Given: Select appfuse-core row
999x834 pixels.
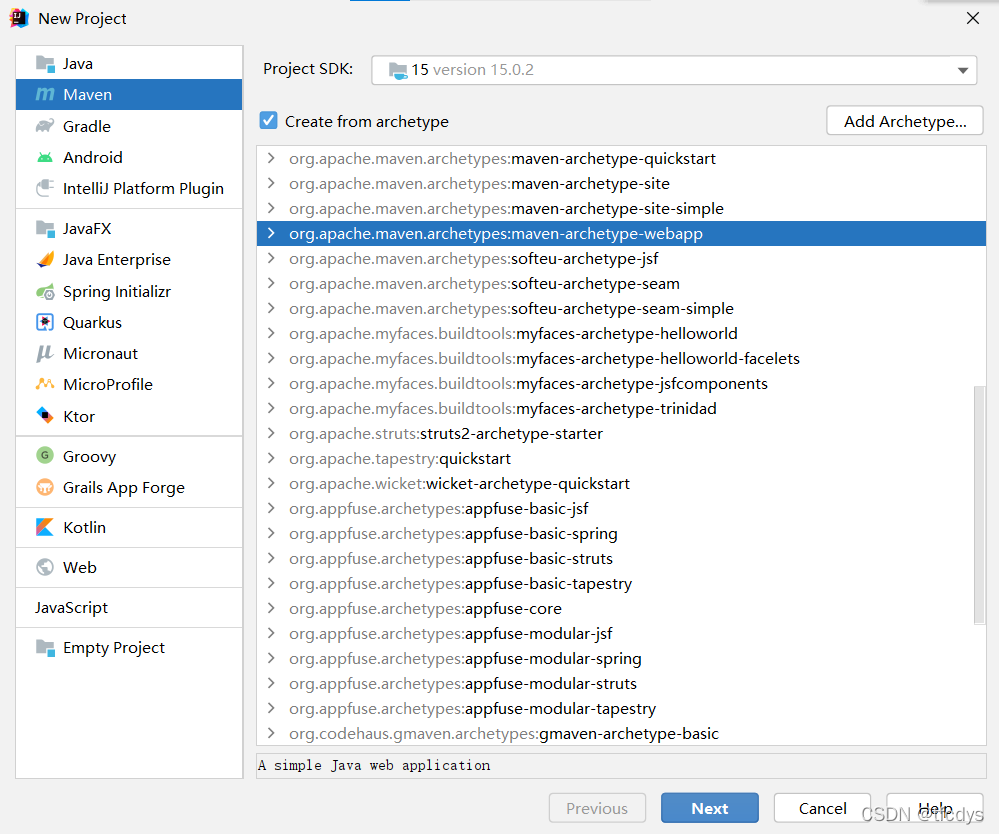Looking at the screenshot, I should pyautogui.click(x=621, y=608).
